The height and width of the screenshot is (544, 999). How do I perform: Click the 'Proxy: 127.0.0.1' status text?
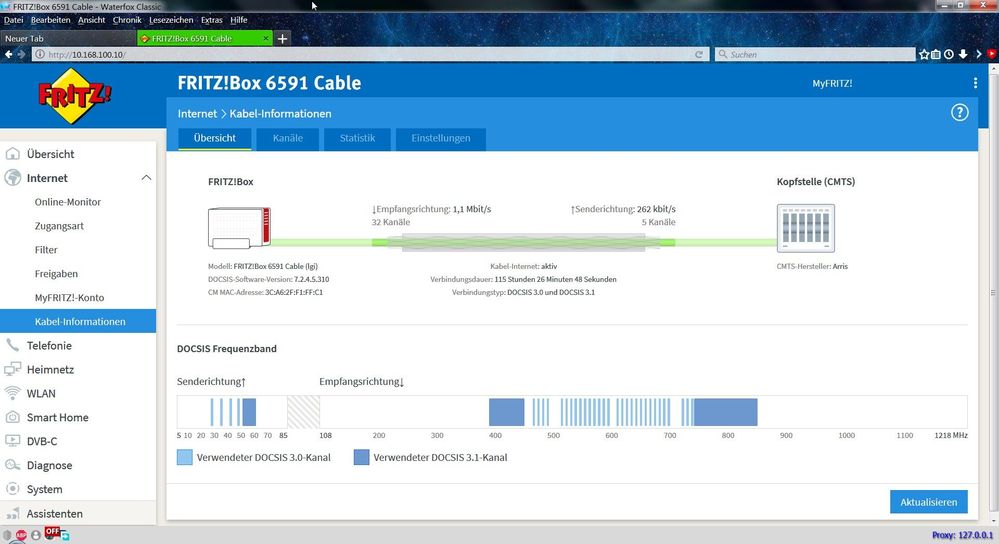tap(962, 535)
